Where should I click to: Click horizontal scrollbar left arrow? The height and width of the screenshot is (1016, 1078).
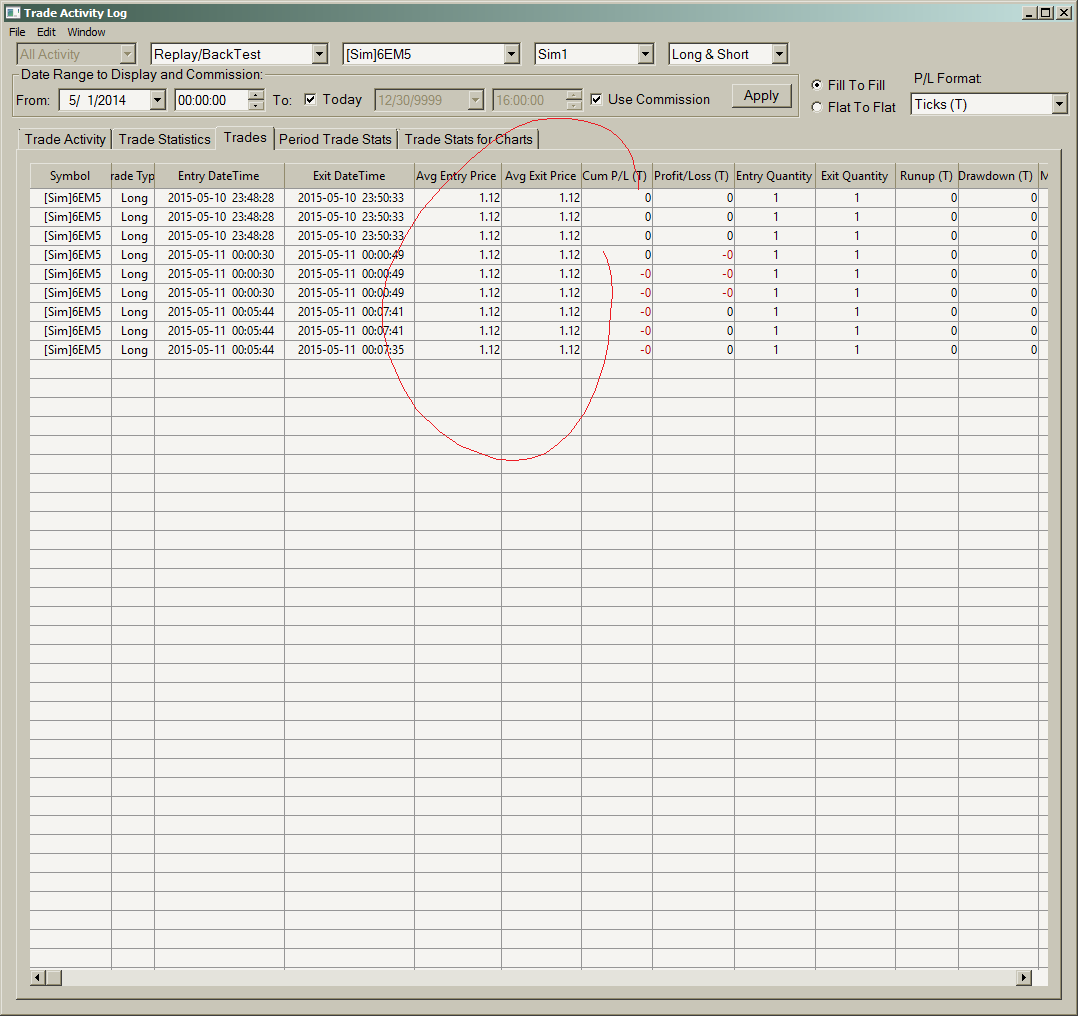pyautogui.click(x=38, y=977)
